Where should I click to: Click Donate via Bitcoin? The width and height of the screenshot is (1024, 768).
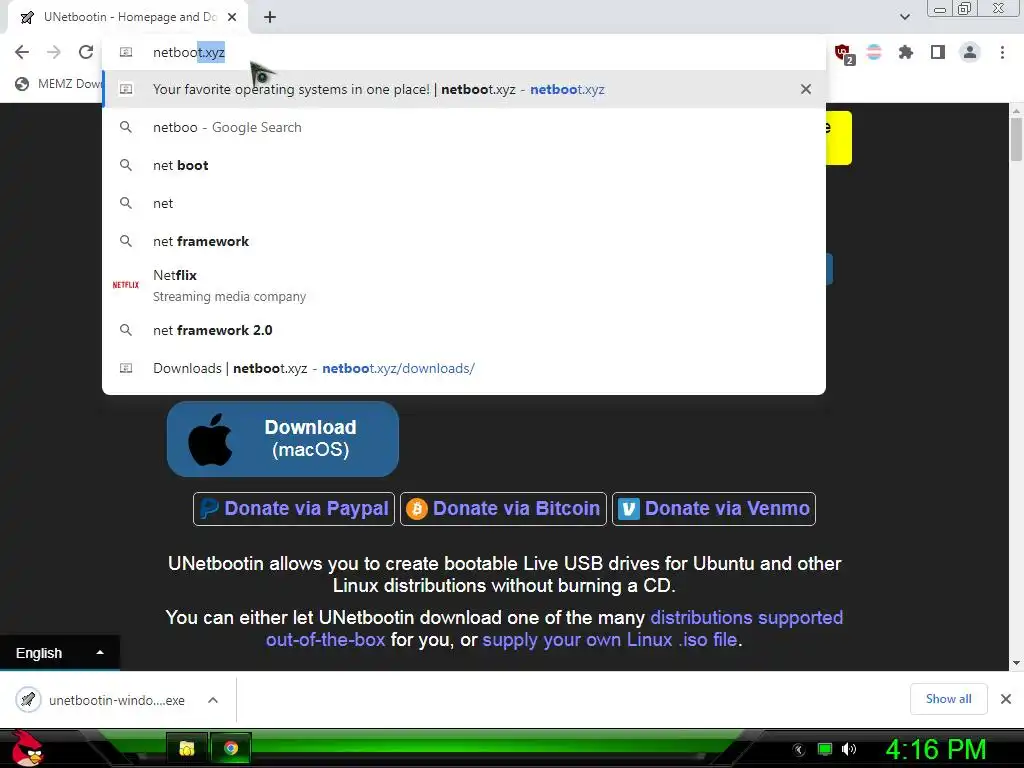(504, 509)
